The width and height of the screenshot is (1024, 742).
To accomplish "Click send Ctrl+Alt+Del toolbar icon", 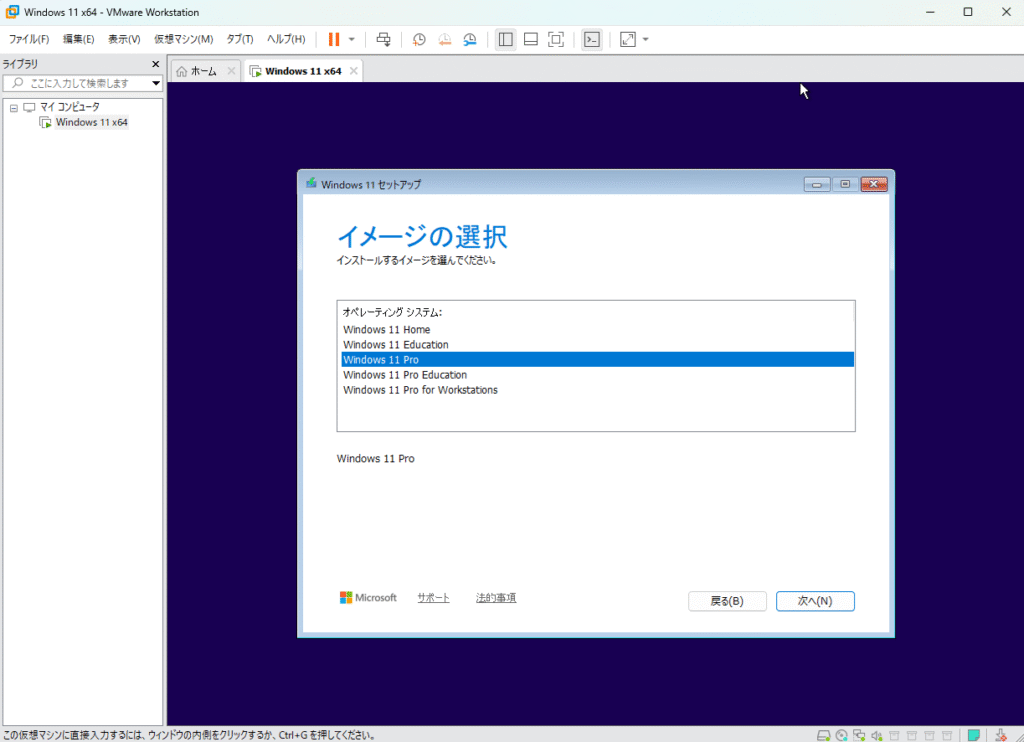I will (383, 39).
